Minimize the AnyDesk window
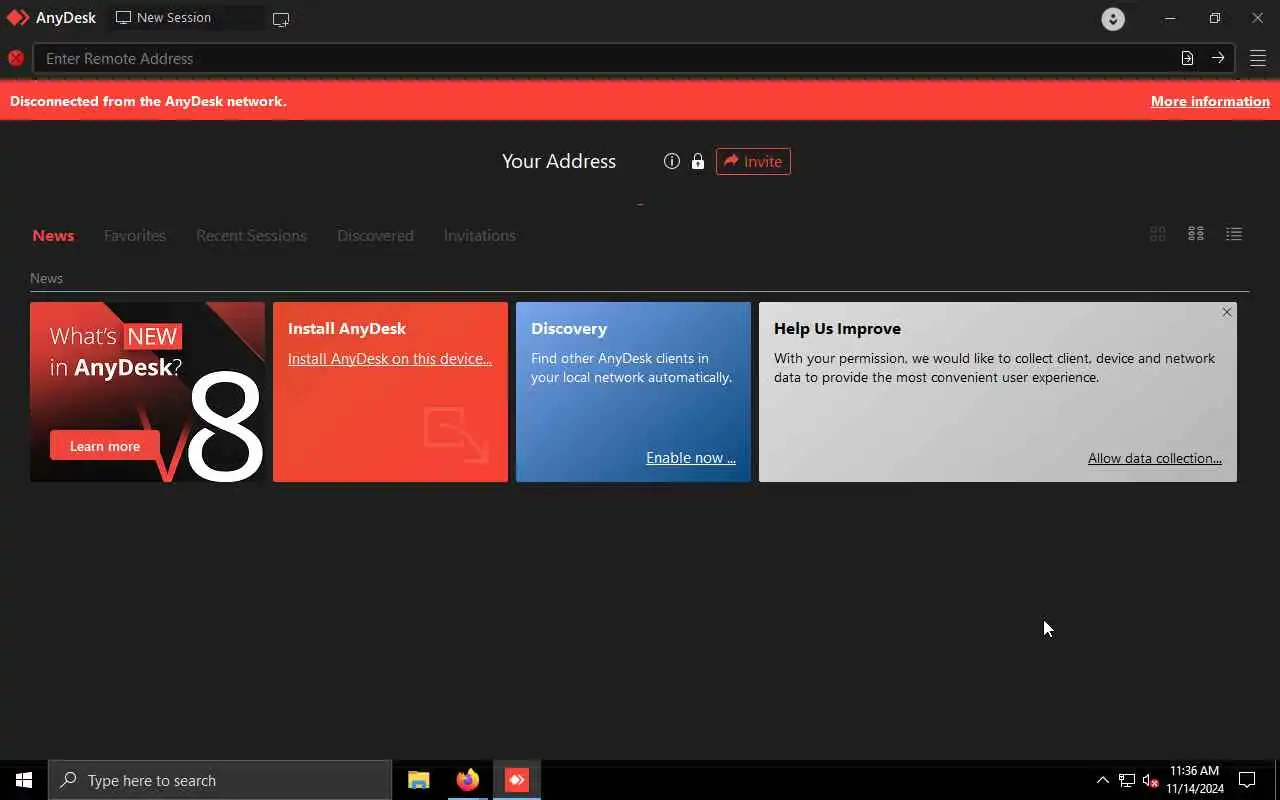 (1170, 18)
